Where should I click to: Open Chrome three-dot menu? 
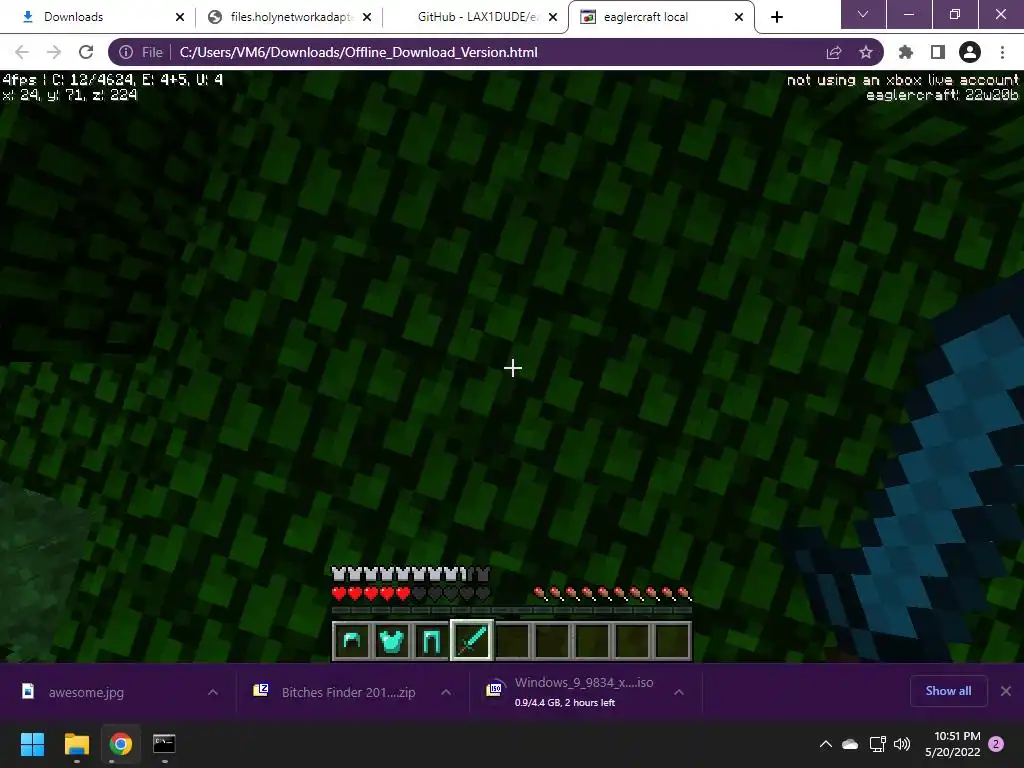pos(1002,52)
